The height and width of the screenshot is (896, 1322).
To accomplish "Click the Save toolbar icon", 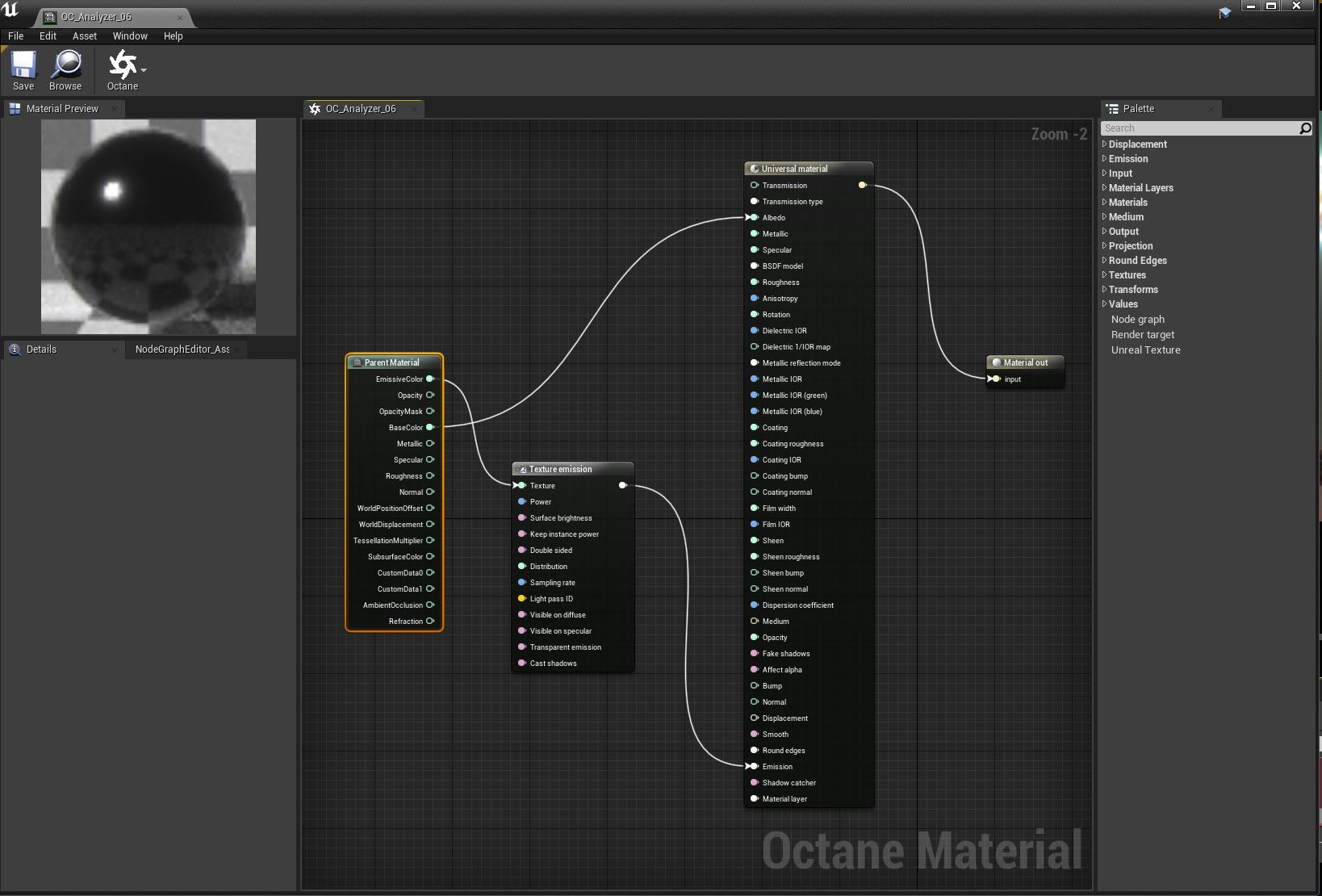I will pos(23,65).
